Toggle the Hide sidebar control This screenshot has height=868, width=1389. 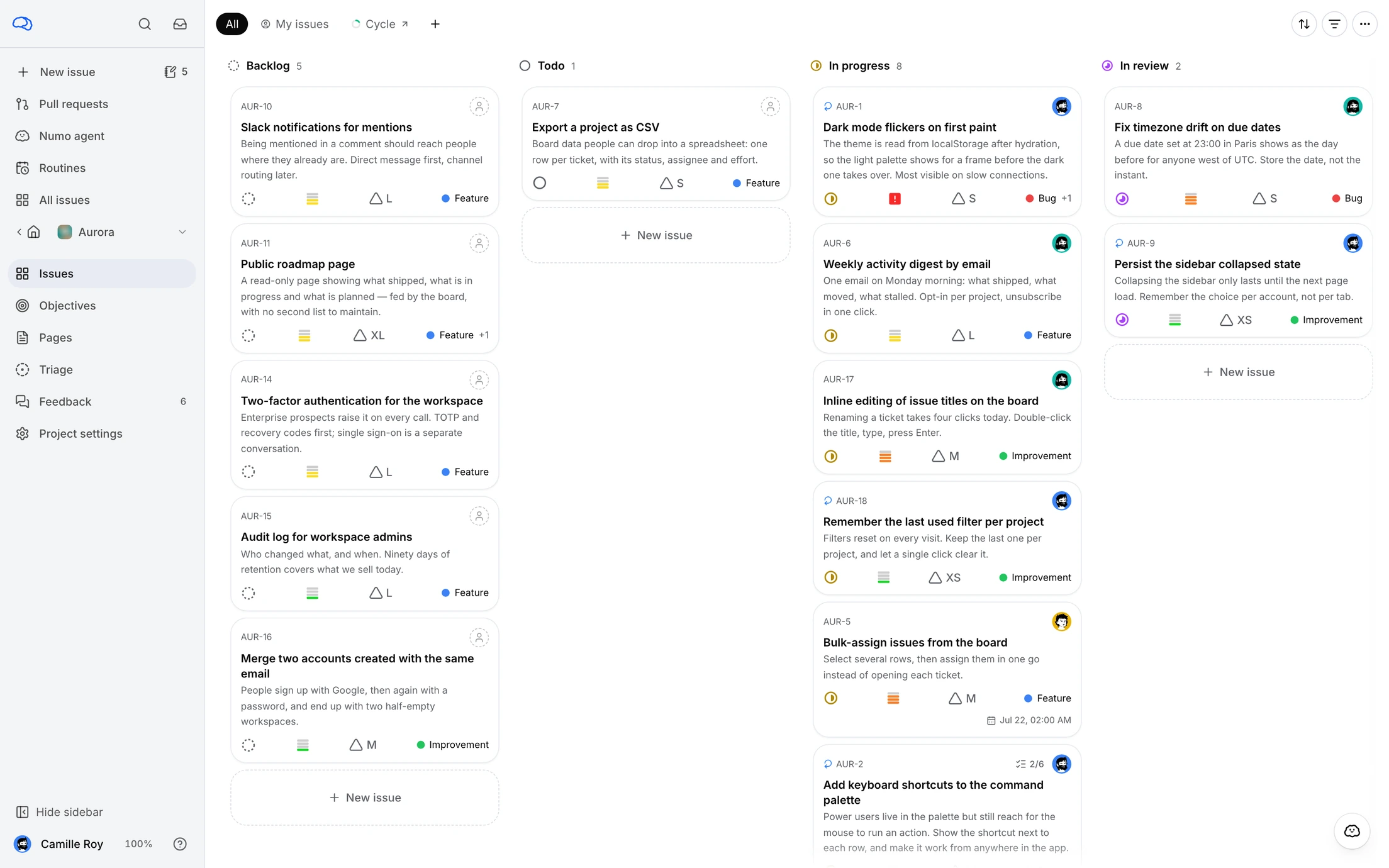click(x=59, y=812)
